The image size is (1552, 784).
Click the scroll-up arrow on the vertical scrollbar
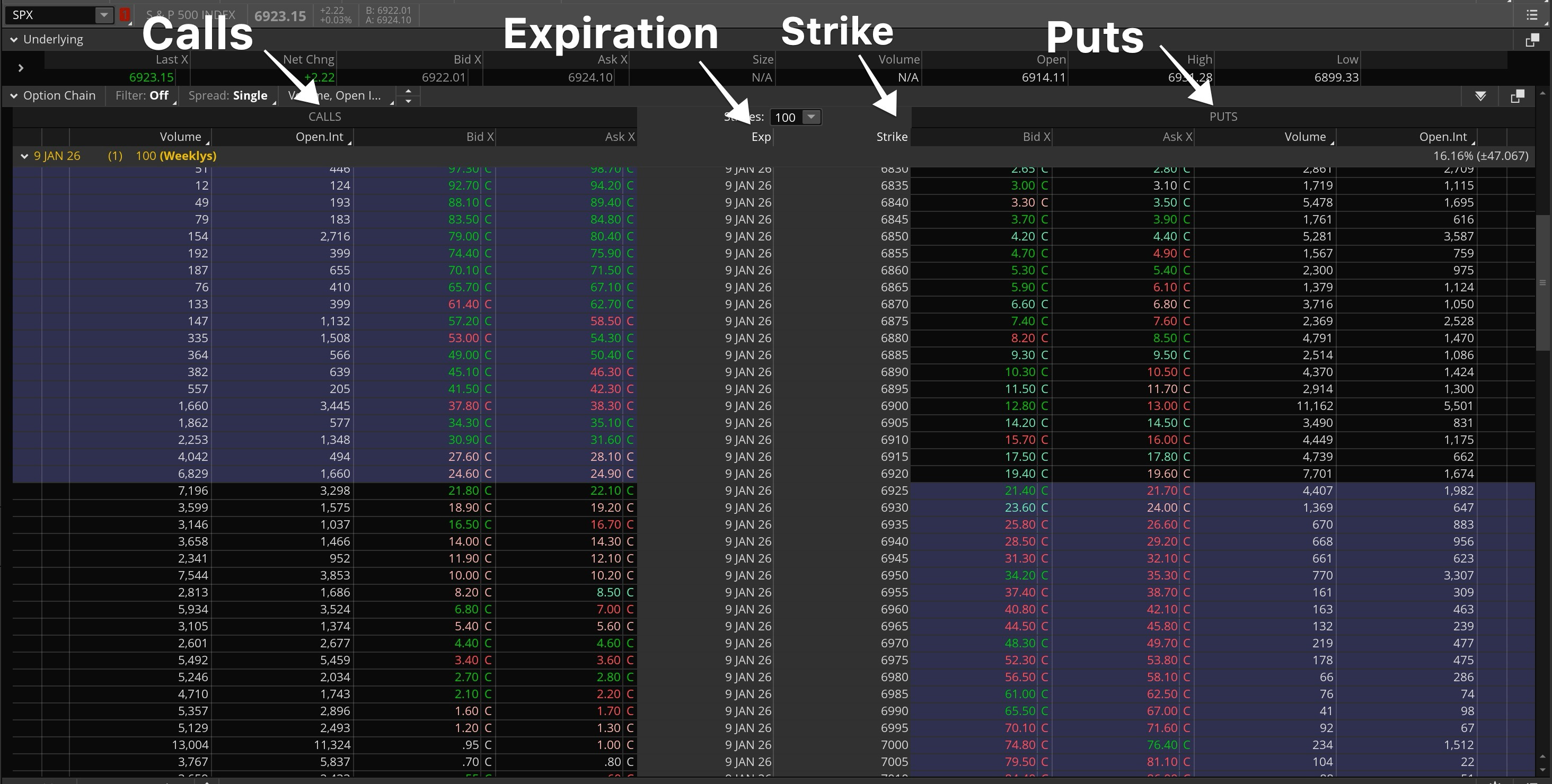coord(1543,93)
